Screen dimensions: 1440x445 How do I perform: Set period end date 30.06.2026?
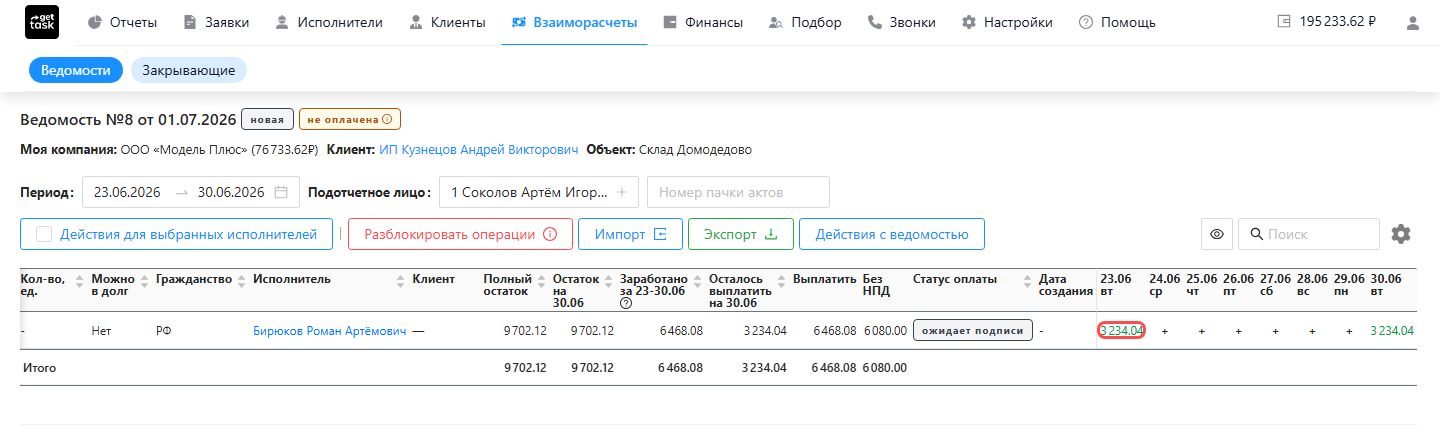click(x=231, y=192)
